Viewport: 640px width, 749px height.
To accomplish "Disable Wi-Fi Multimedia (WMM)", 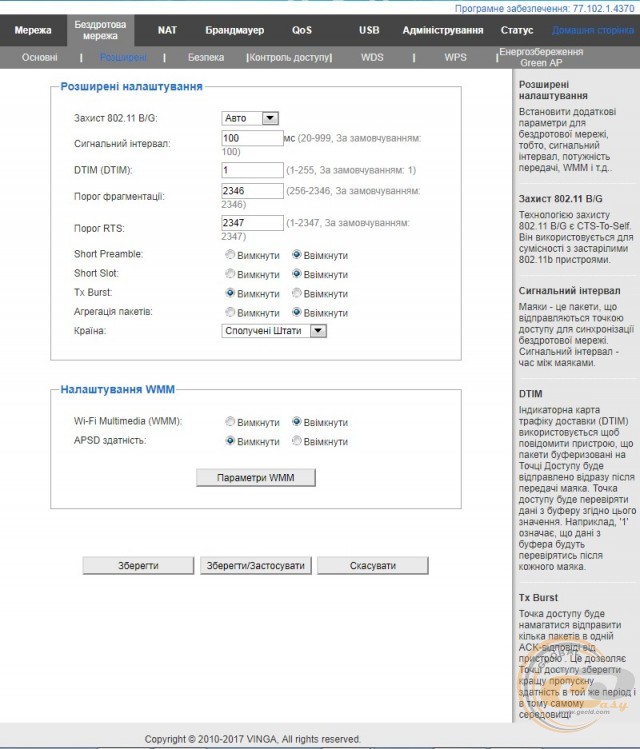I will click(231, 422).
